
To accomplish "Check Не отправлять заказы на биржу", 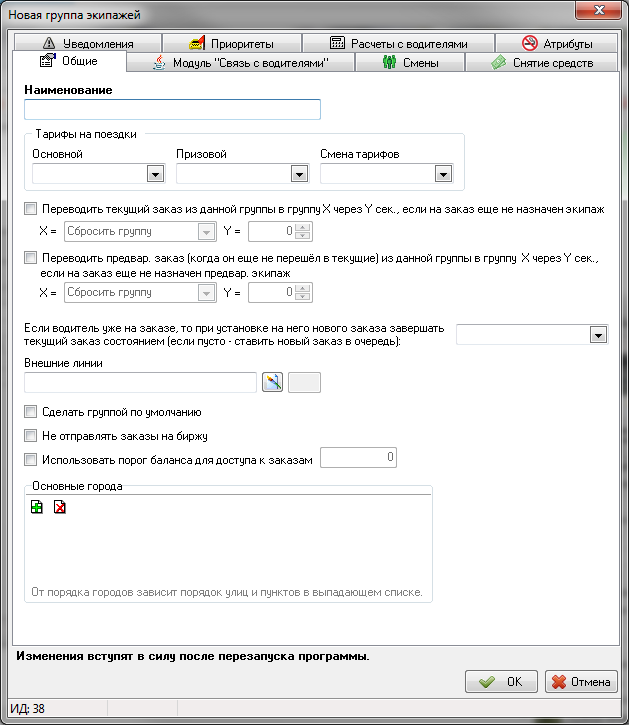I will pos(31,436).
